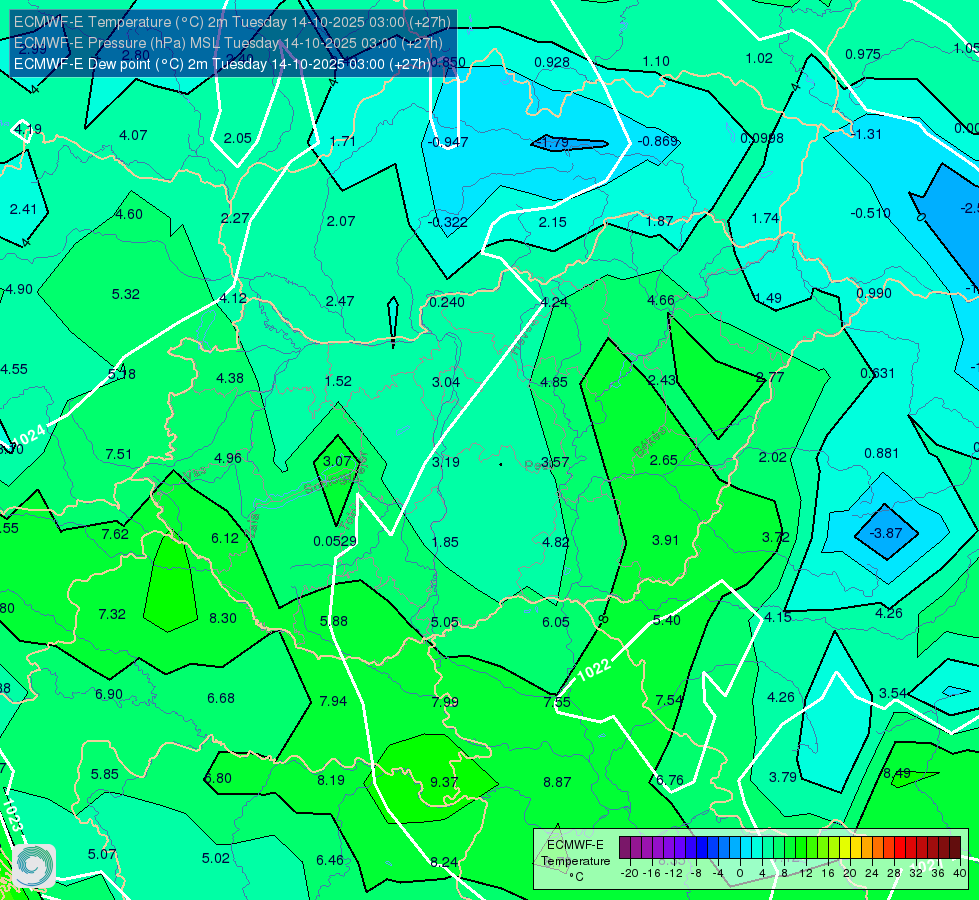This screenshot has height=900, width=979.
Task: Click the '-0.869' temperature value
Action: (x=657, y=141)
